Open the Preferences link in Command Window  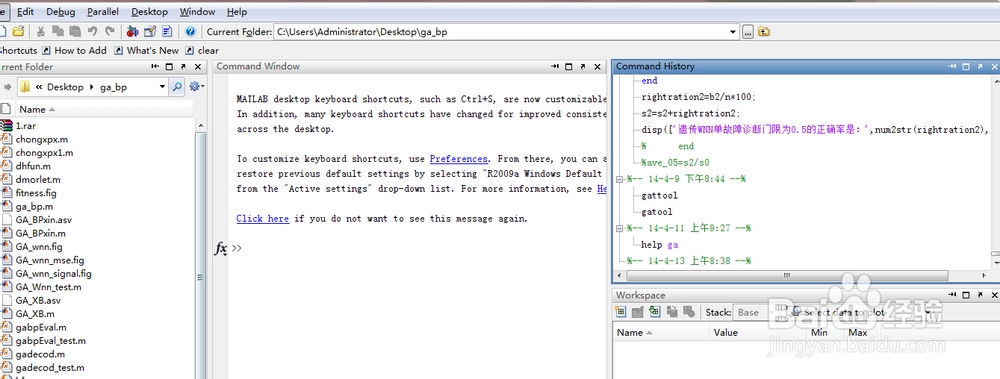(459, 159)
